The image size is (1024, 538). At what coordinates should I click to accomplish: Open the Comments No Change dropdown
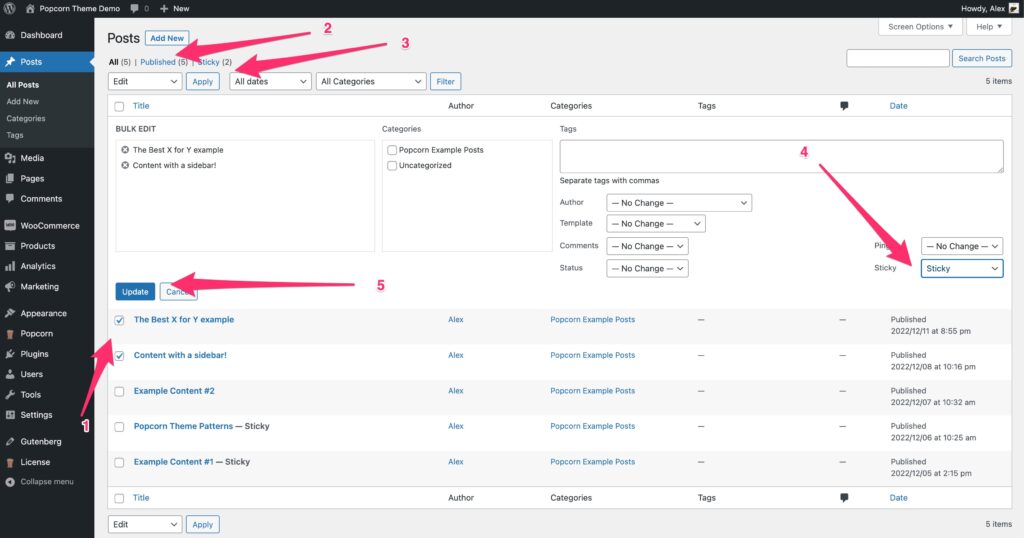click(647, 246)
